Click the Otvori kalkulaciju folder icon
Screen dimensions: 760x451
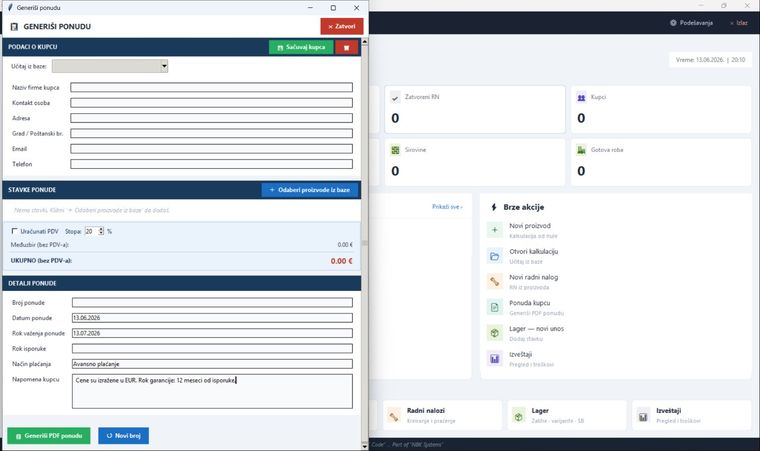point(495,256)
